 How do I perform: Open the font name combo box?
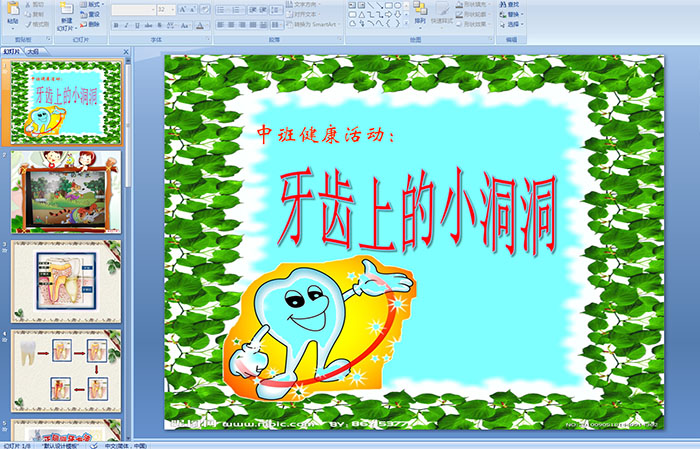click(x=133, y=10)
